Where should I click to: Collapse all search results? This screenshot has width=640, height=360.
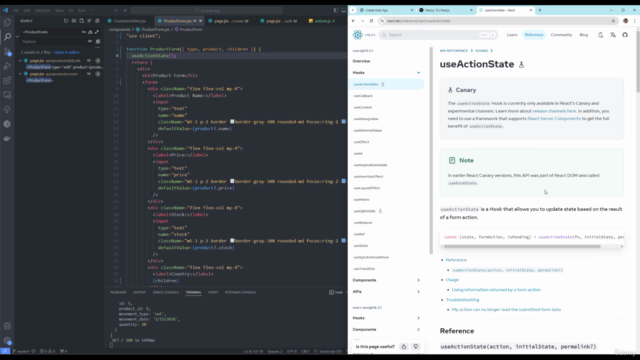coord(97,21)
